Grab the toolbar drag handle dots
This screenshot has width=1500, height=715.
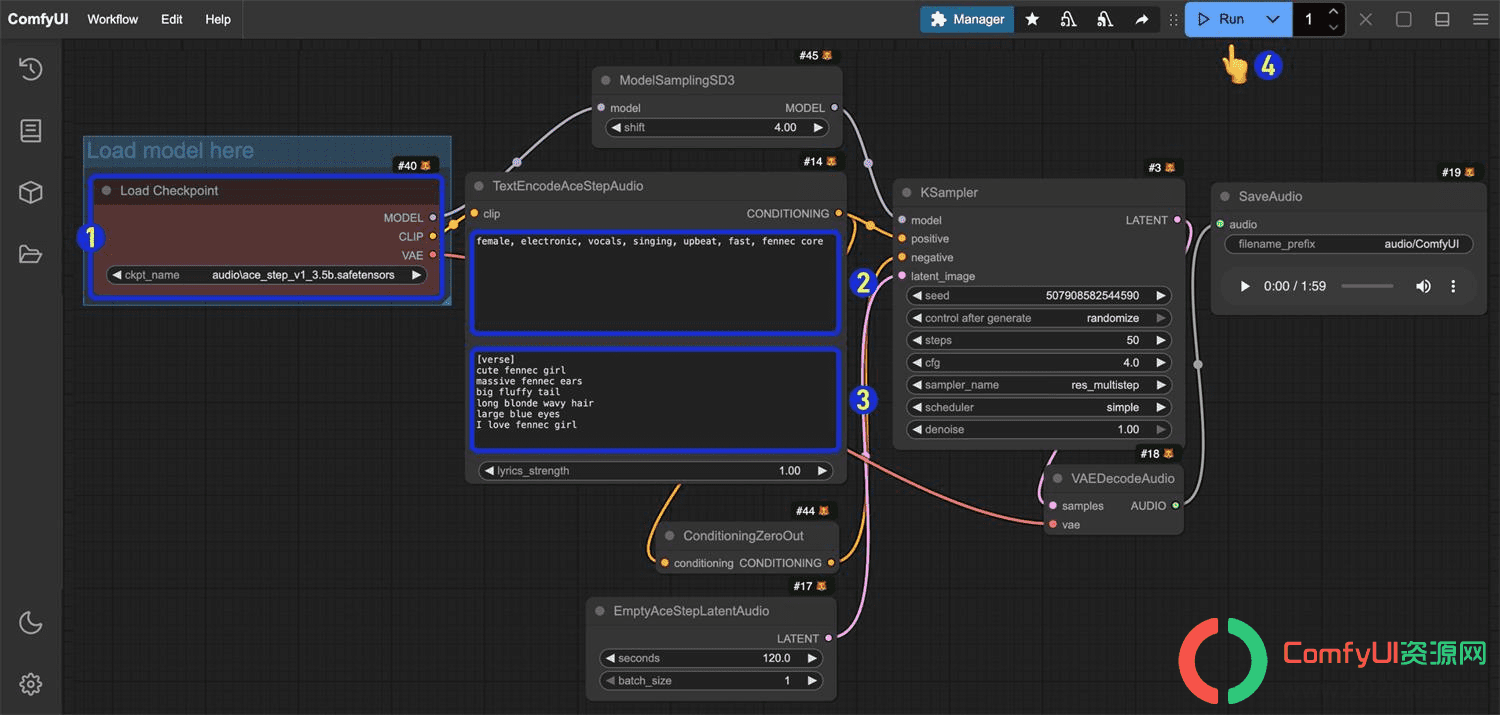1173,19
